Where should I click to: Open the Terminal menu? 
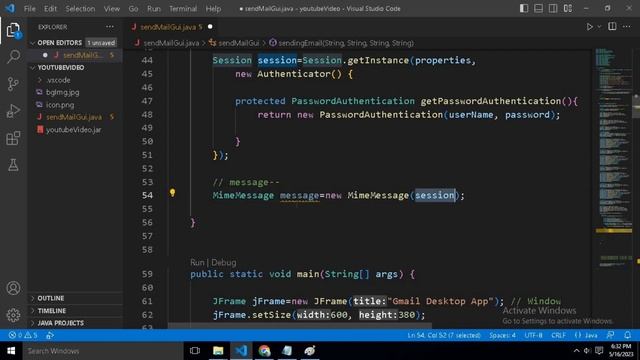183,9
